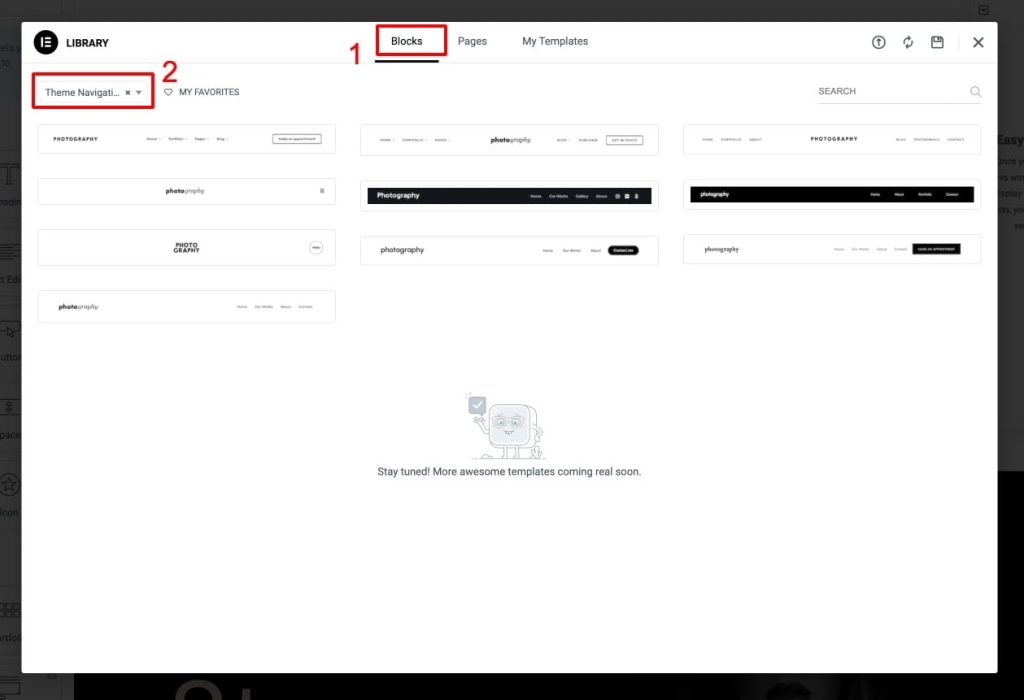Close the Library modal
The image size is (1024, 700).
(x=978, y=42)
